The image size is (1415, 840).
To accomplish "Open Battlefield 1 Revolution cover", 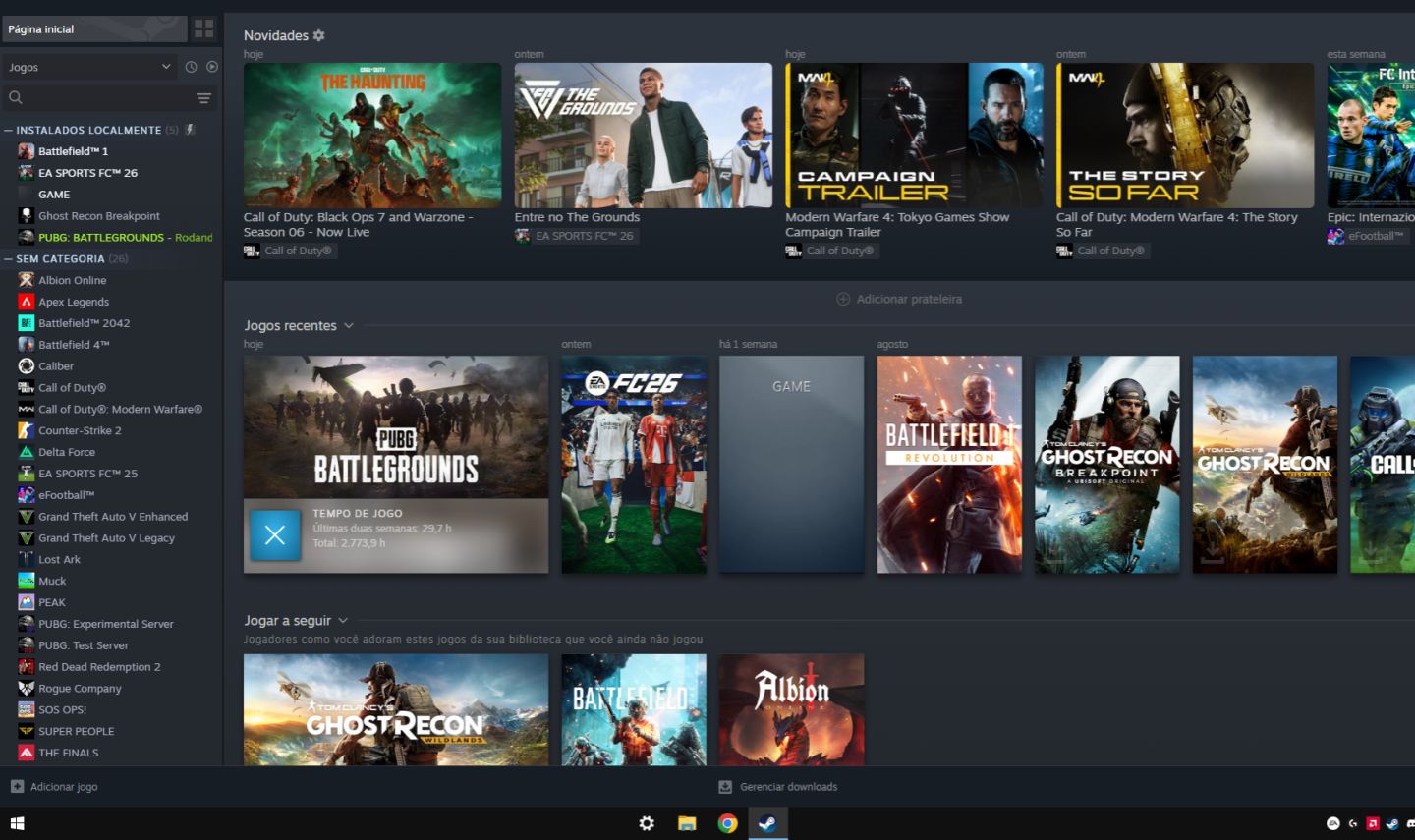I will 949,465.
